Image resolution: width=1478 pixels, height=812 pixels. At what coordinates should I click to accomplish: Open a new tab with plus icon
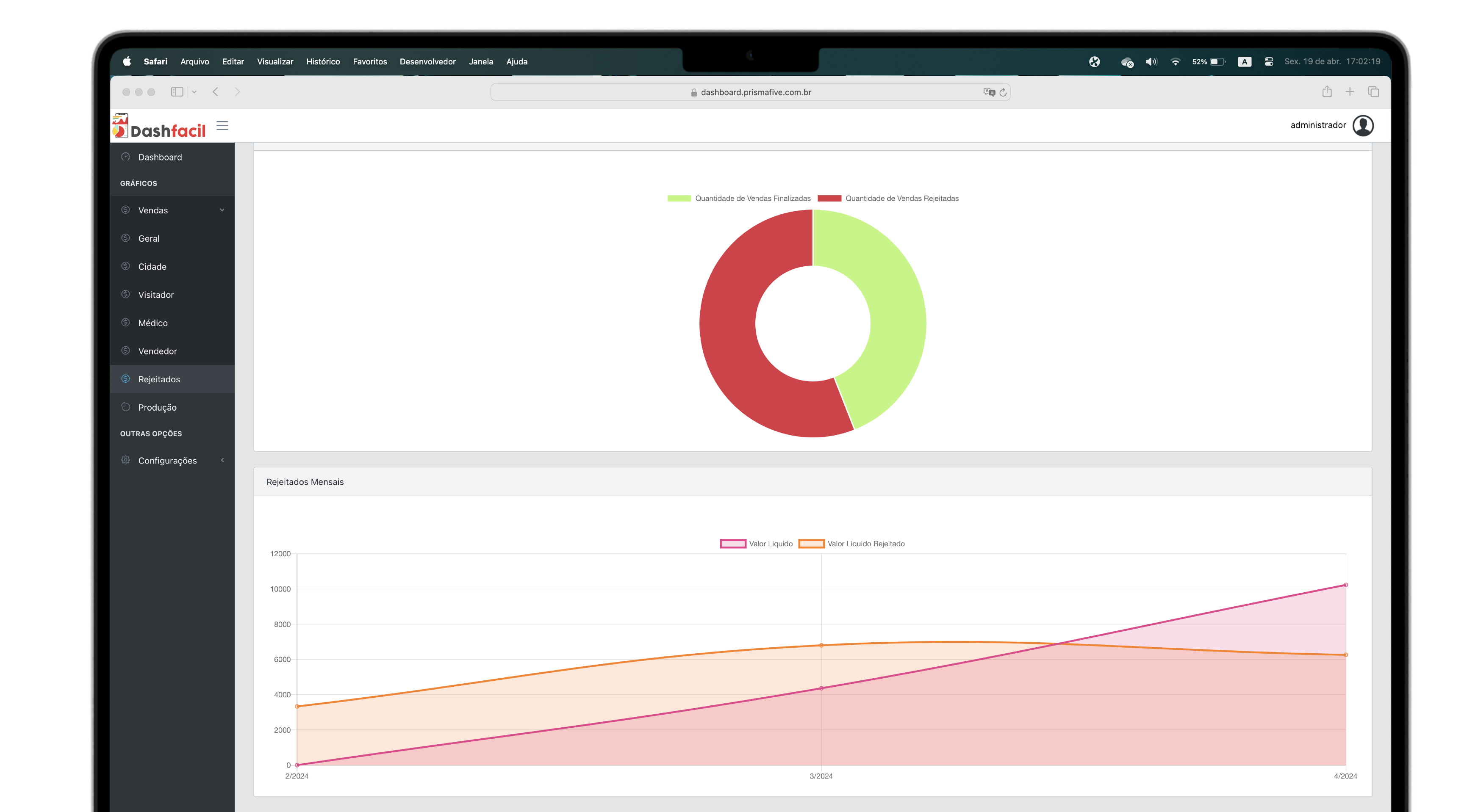tap(1350, 92)
